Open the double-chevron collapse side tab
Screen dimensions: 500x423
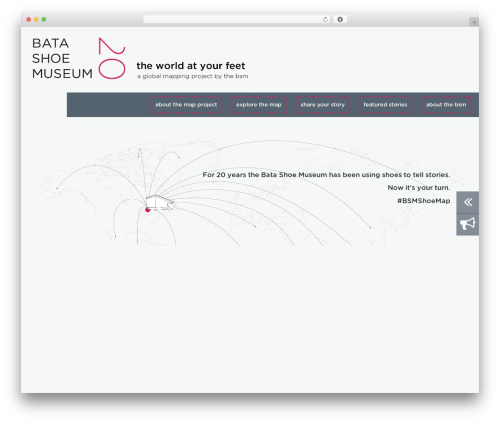(x=468, y=202)
